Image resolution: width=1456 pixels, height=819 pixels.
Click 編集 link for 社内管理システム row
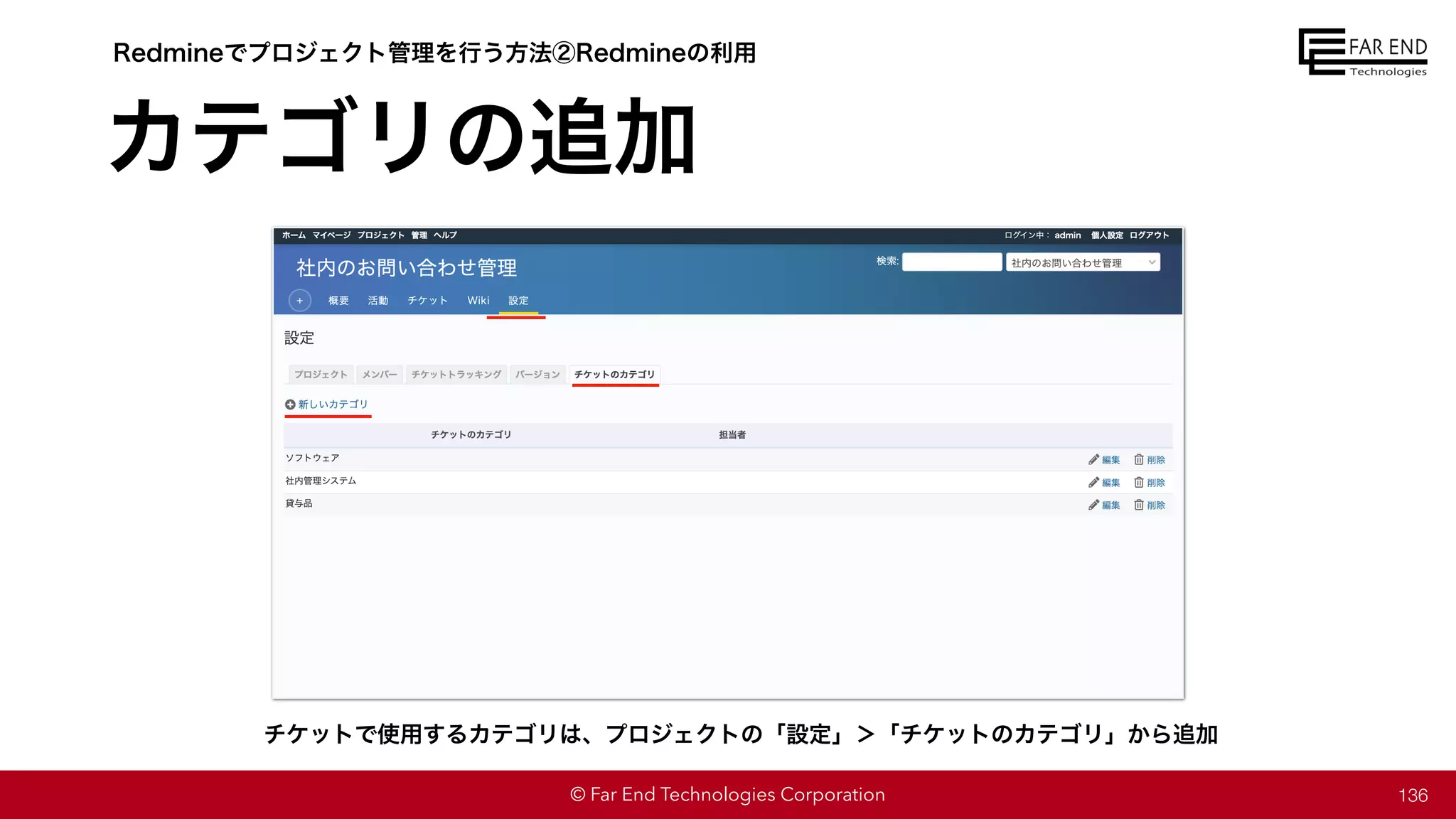pos(1111,483)
